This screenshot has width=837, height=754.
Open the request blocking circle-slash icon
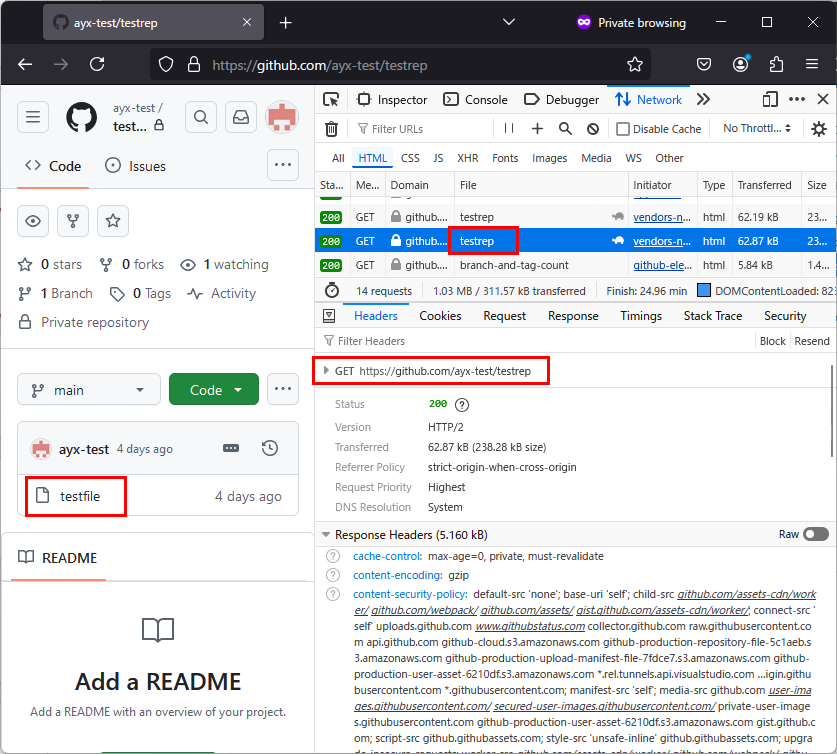pyautogui.click(x=593, y=129)
